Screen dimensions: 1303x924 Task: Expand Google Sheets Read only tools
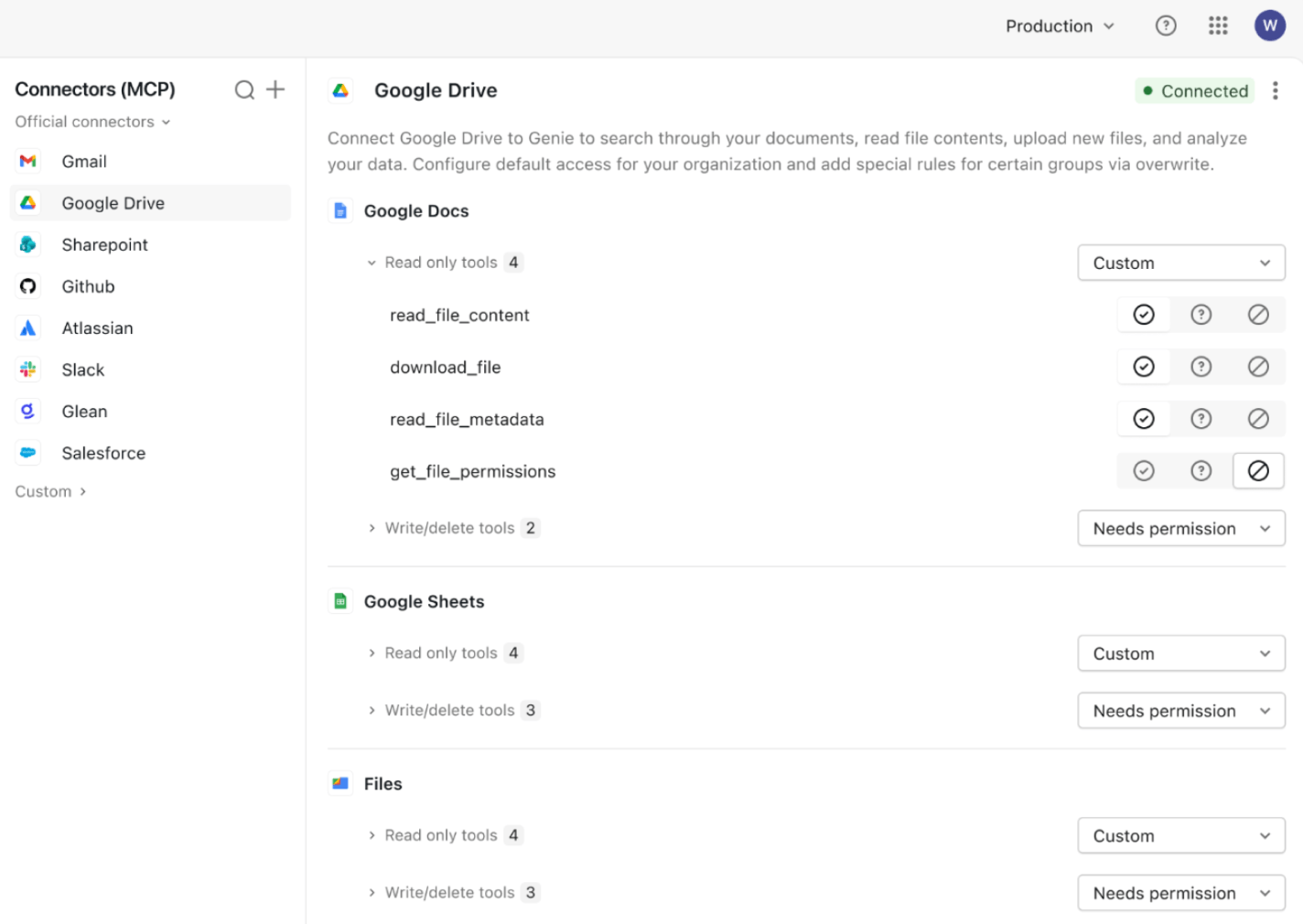click(x=445, y=653)
